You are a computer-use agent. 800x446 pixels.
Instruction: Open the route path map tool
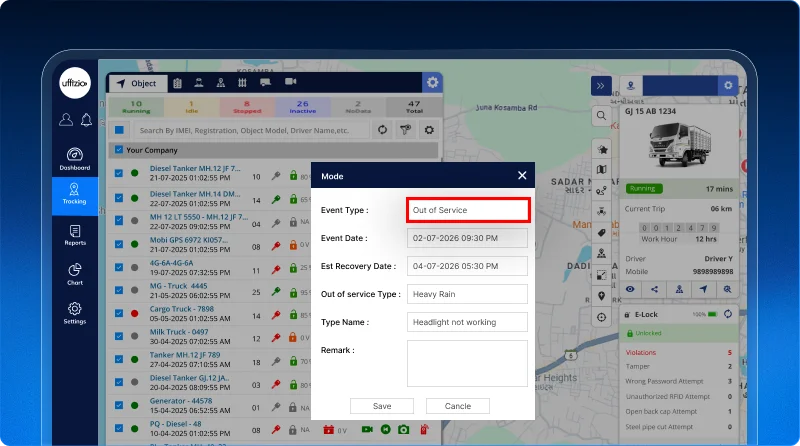(x=602, y=191)
